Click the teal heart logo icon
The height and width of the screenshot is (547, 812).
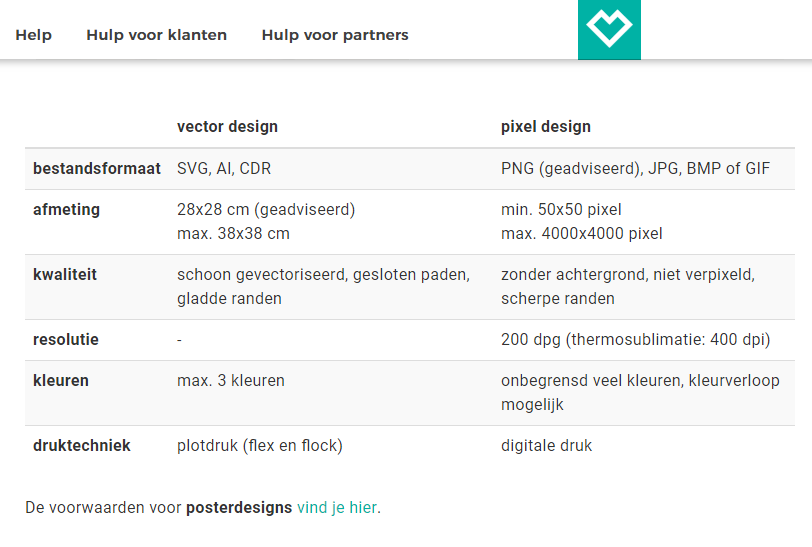pos(609,30)
